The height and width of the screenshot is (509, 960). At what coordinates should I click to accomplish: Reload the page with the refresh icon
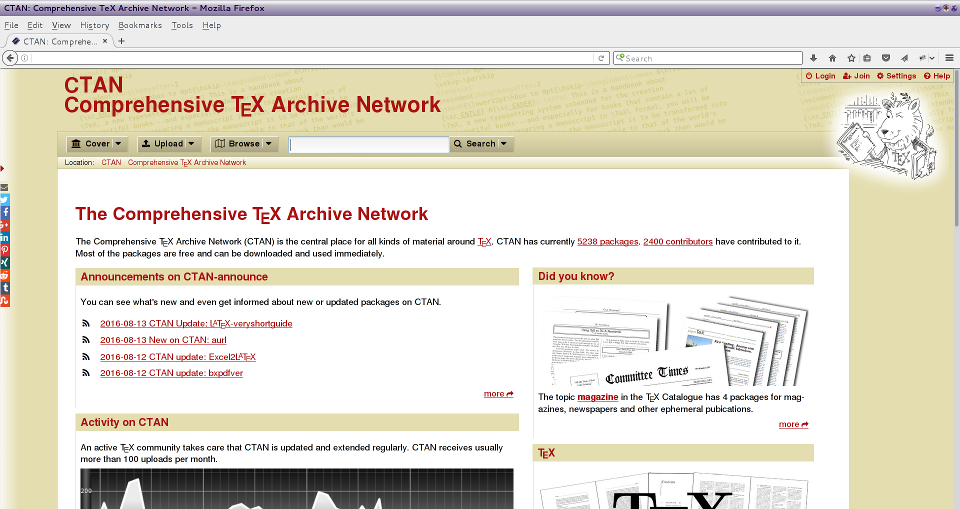[601, 58]
